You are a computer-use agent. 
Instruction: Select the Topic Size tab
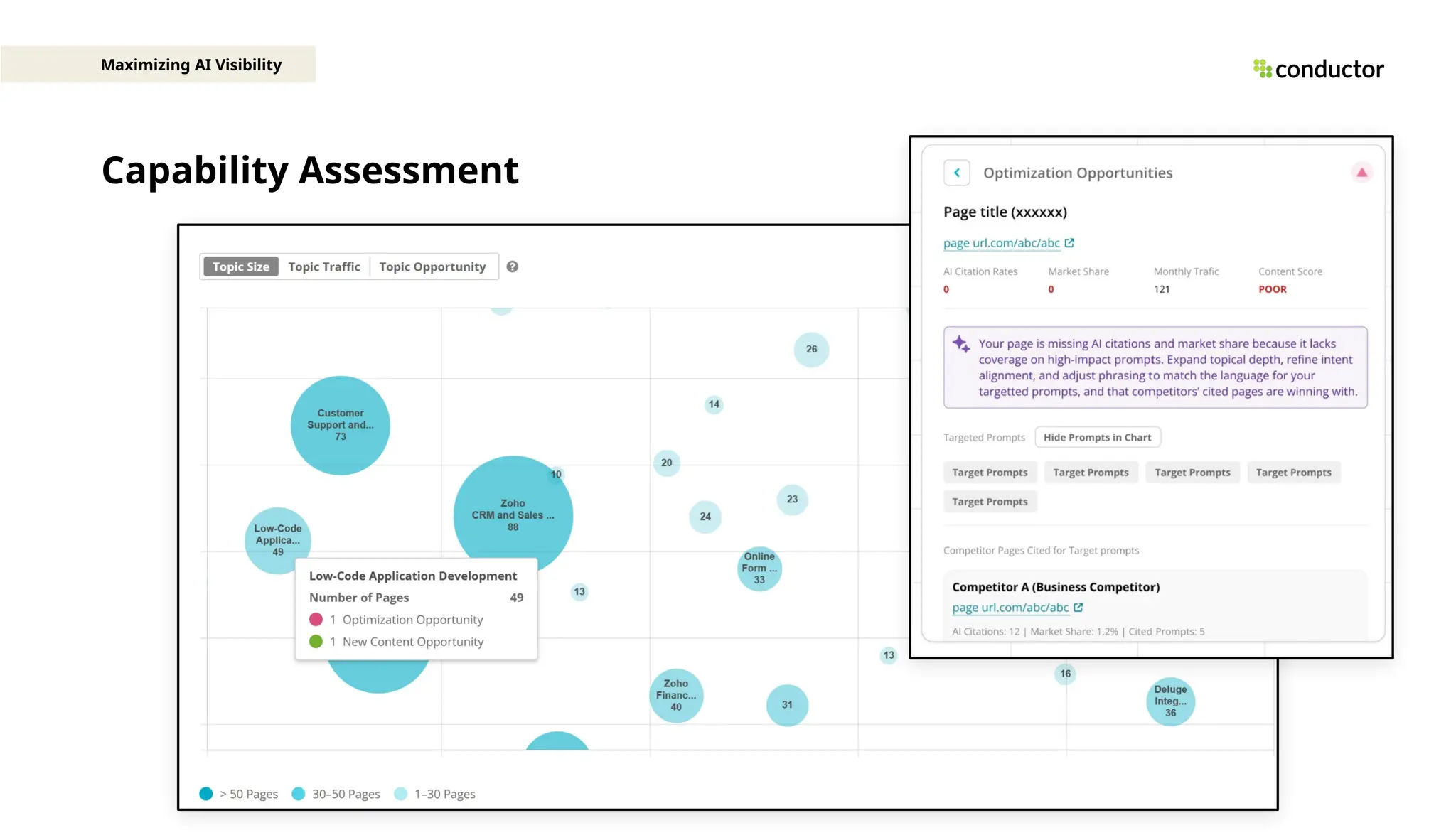coord(241,266)
